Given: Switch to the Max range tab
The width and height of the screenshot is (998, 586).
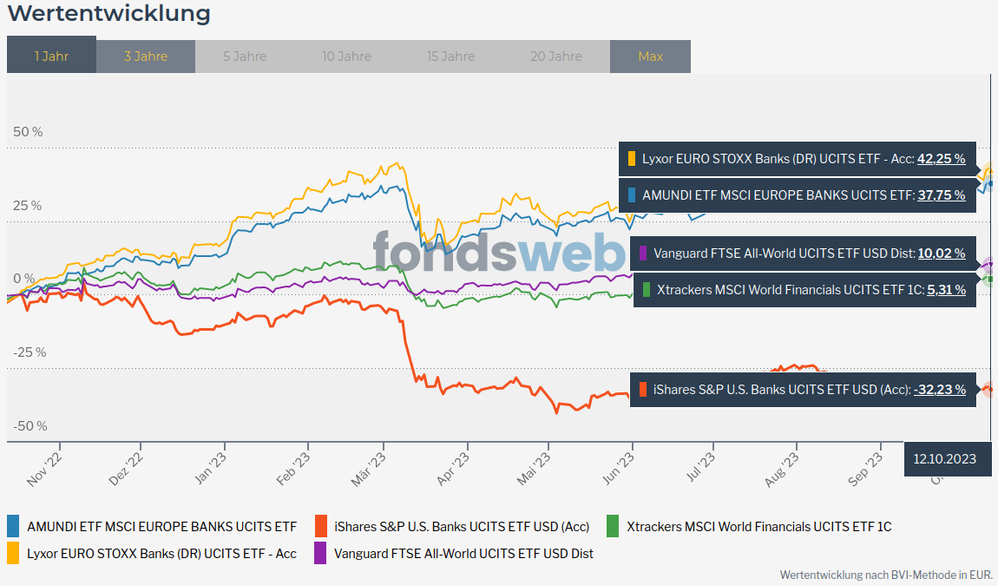Looking at the screenshot, I should (x=650, y=57).
